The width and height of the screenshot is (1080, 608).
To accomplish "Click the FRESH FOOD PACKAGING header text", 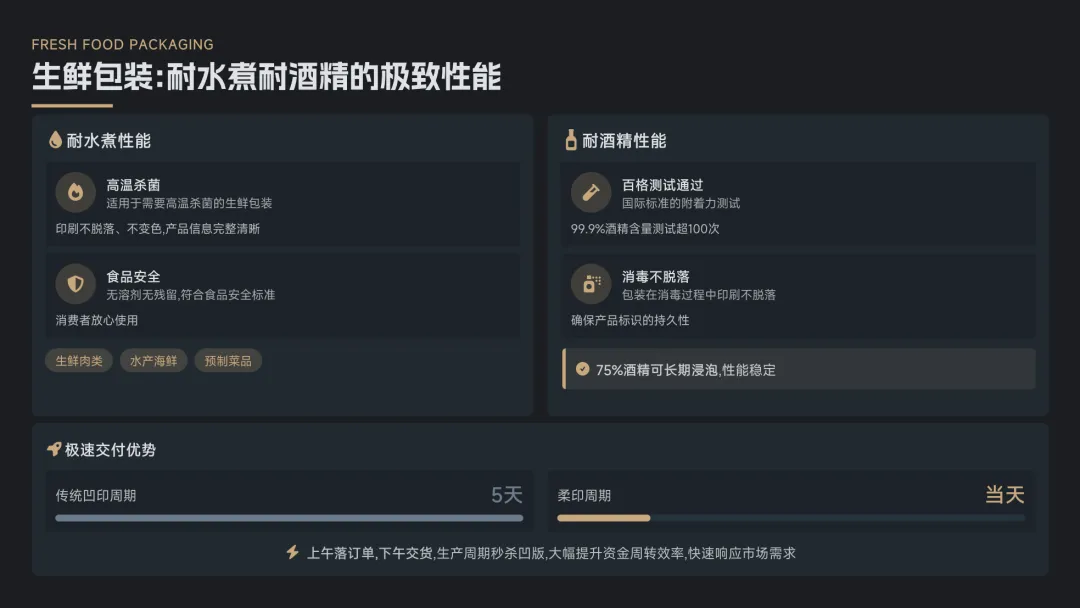I will [123, 44].
